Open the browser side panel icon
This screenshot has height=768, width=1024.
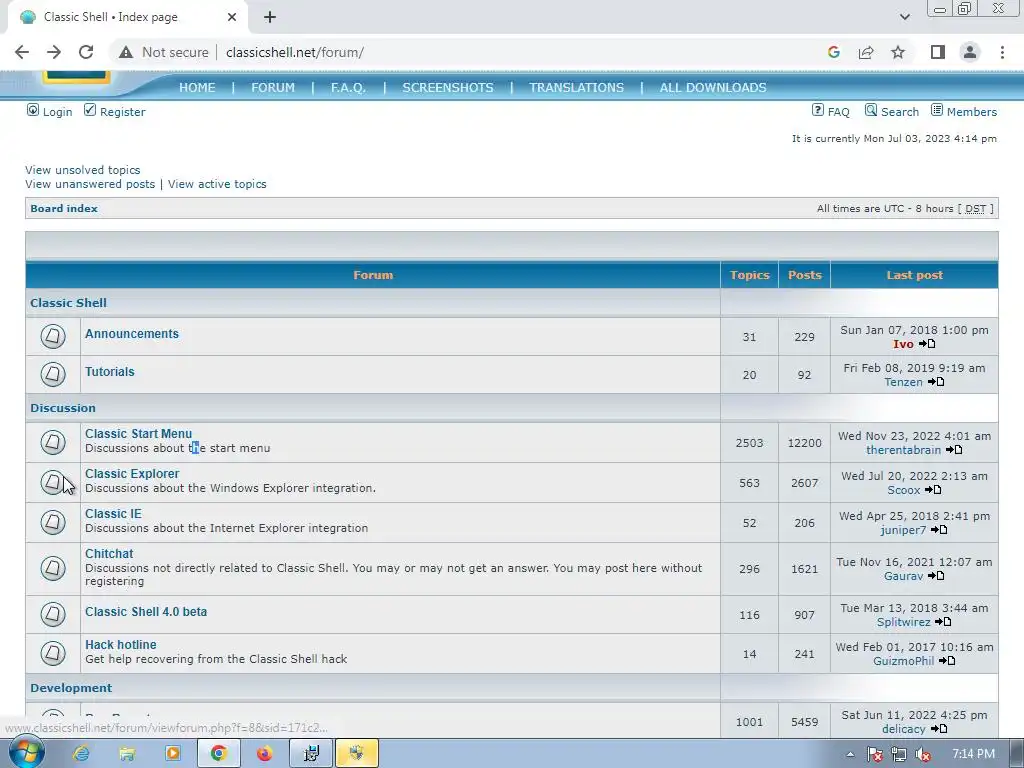point(938,52)
